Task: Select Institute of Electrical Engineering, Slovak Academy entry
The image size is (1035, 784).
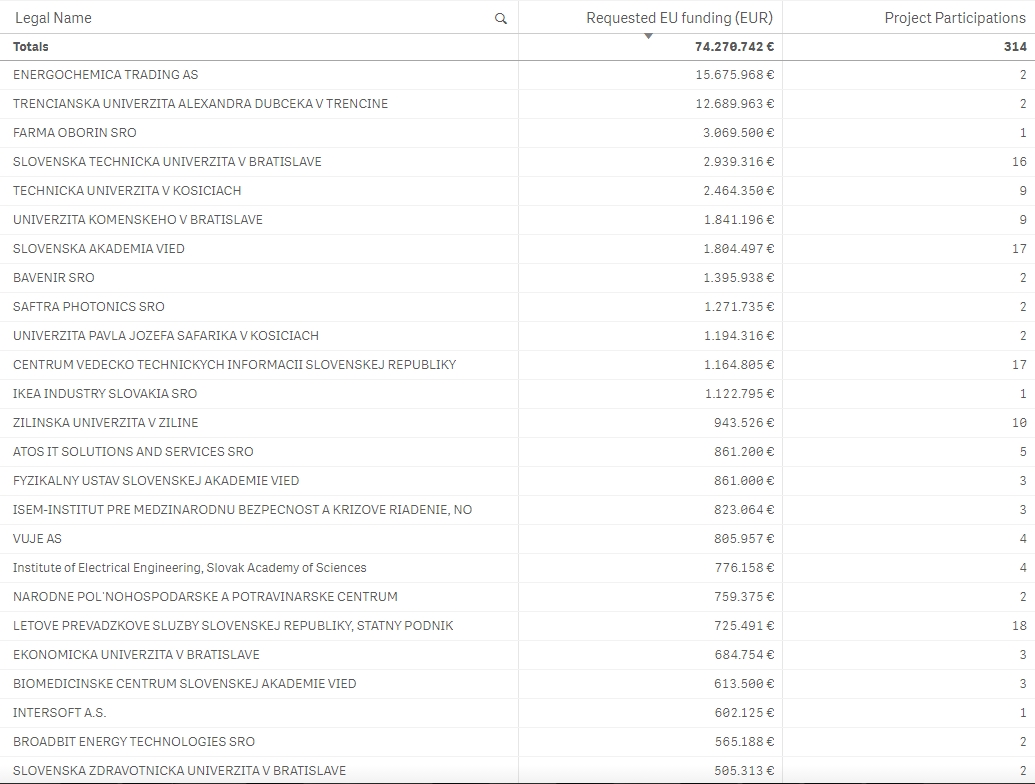Action: point(189,568)
